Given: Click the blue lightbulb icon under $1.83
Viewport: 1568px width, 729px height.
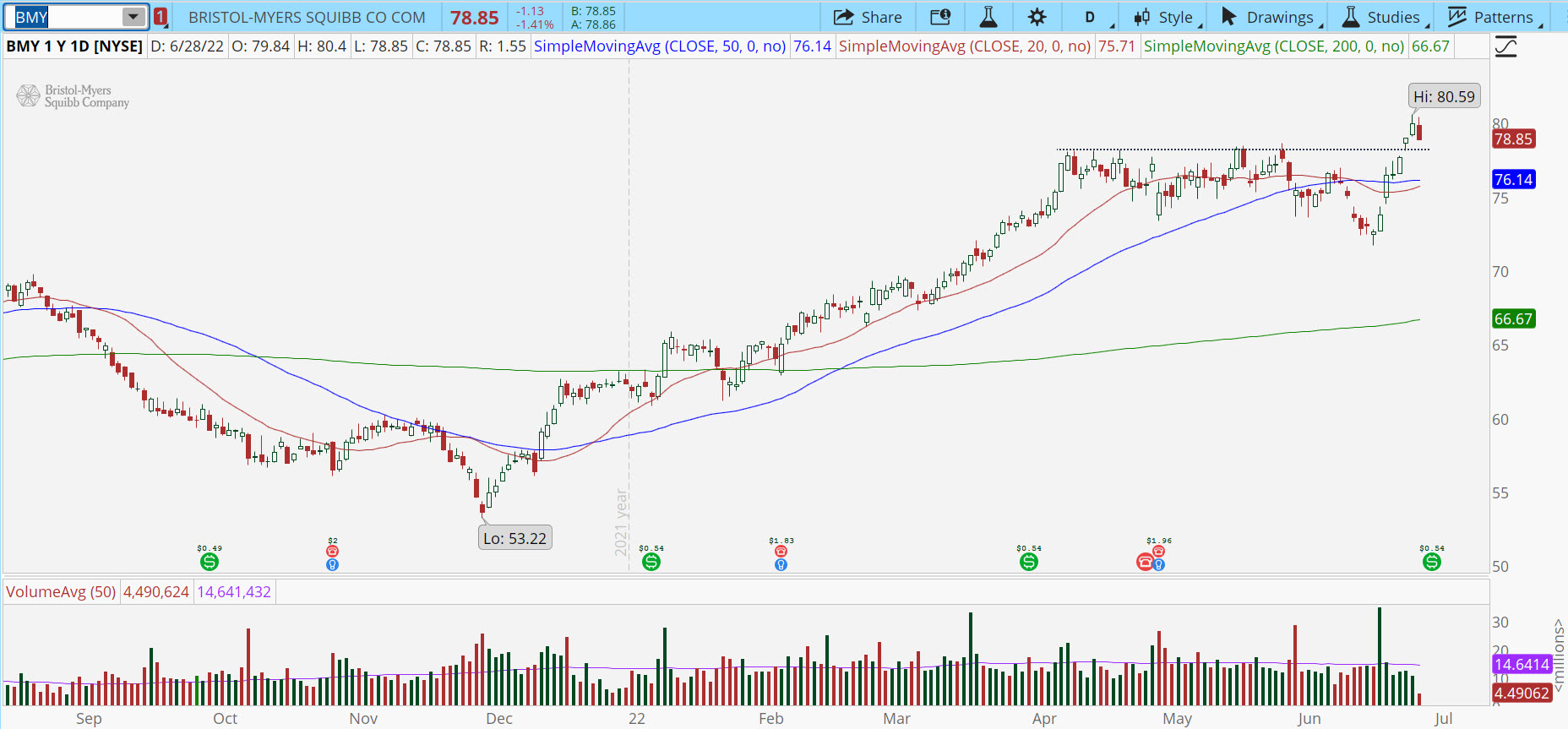Looking at the screenshot, I should [781, 564].
